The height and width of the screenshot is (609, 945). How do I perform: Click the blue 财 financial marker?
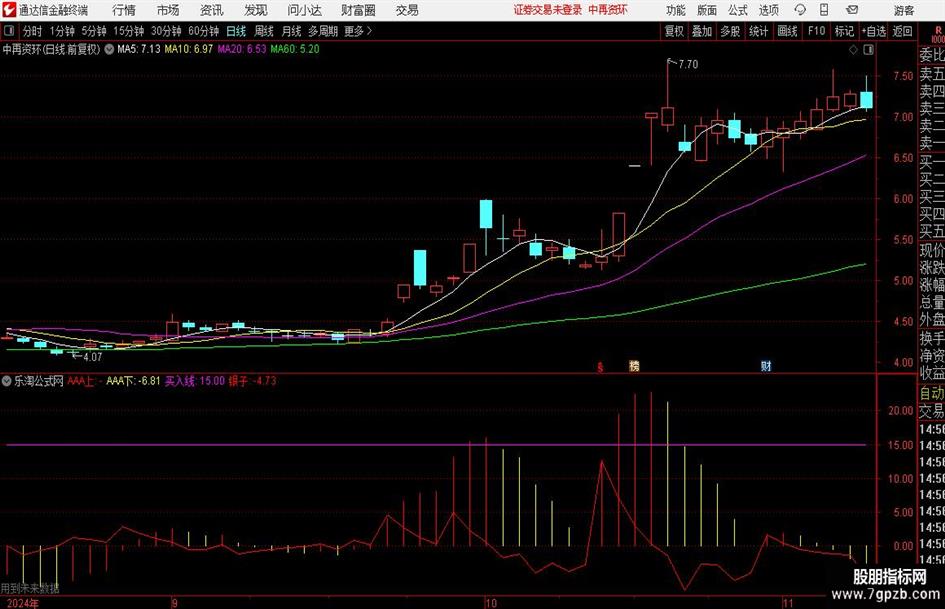tap(766, 366)
